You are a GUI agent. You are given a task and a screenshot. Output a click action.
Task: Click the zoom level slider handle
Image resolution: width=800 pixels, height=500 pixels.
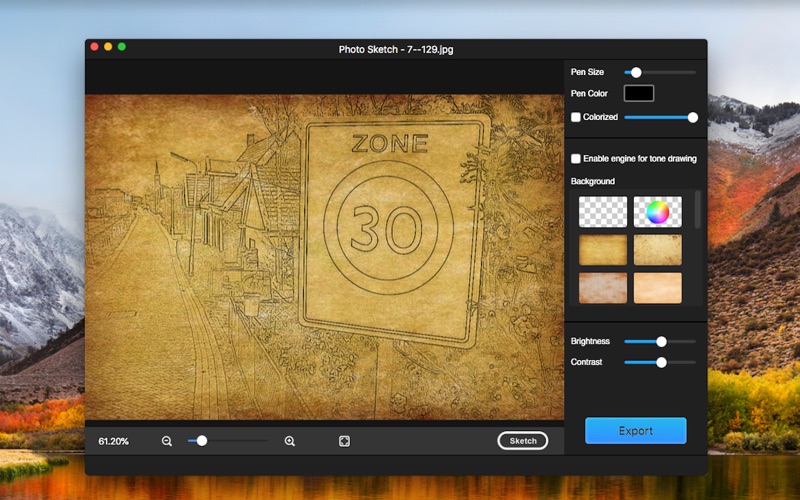202,440
